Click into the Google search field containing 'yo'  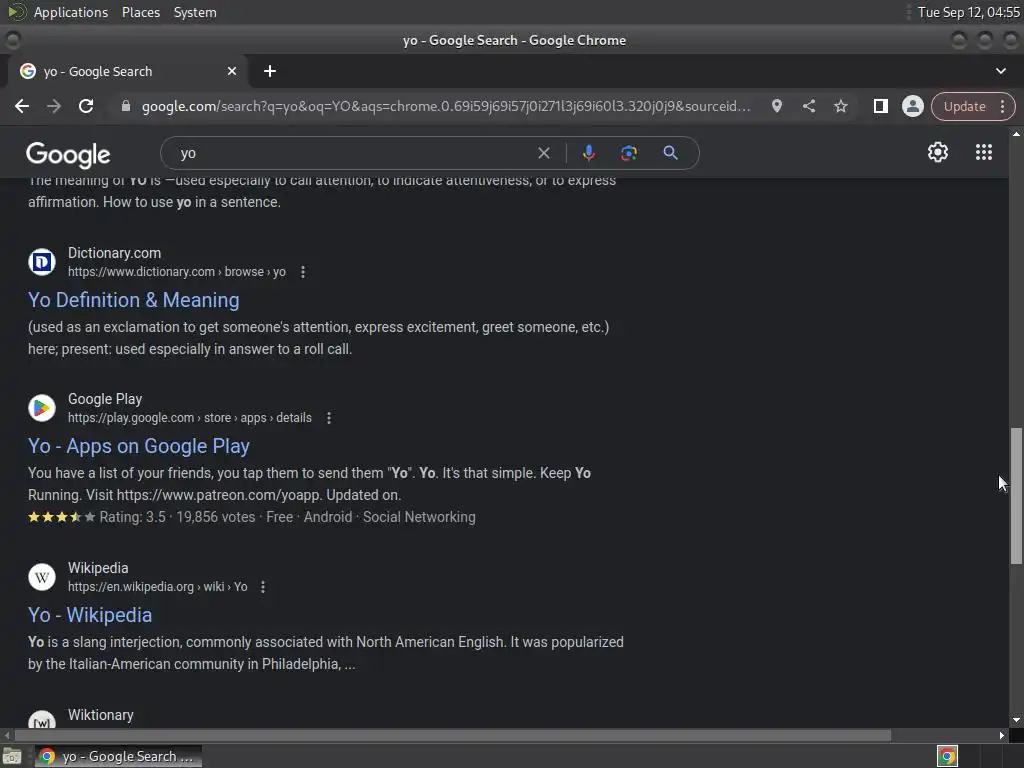click(353, 153)
